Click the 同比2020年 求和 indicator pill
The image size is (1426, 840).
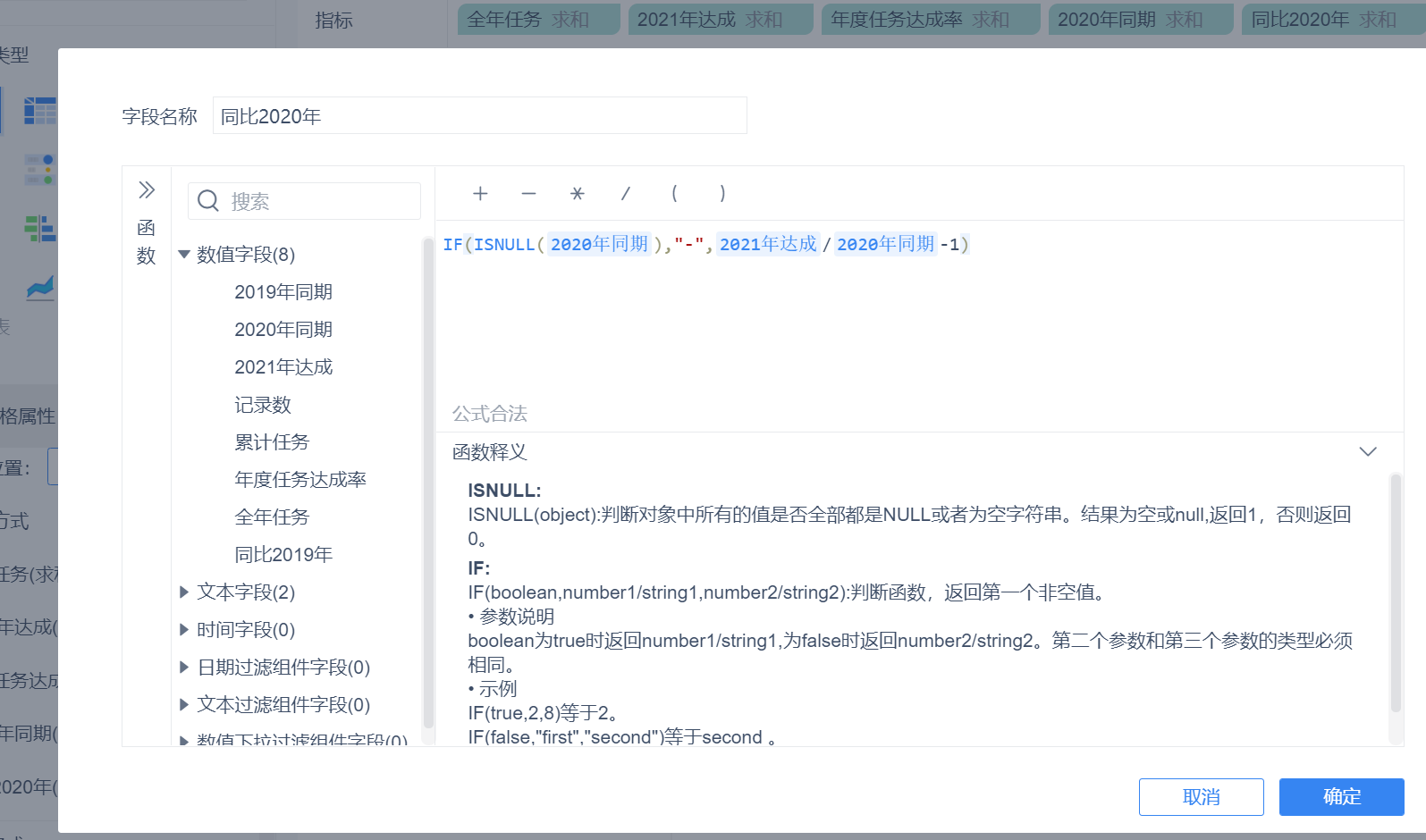1334,20
